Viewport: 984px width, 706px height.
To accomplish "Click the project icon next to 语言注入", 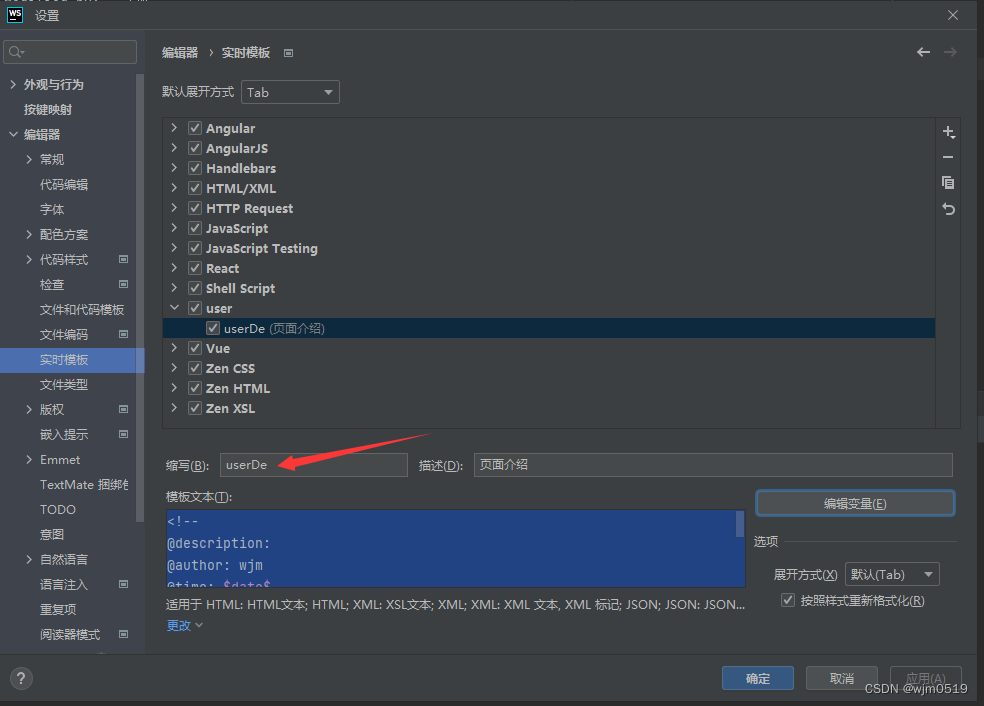I will tap(124, 584).
